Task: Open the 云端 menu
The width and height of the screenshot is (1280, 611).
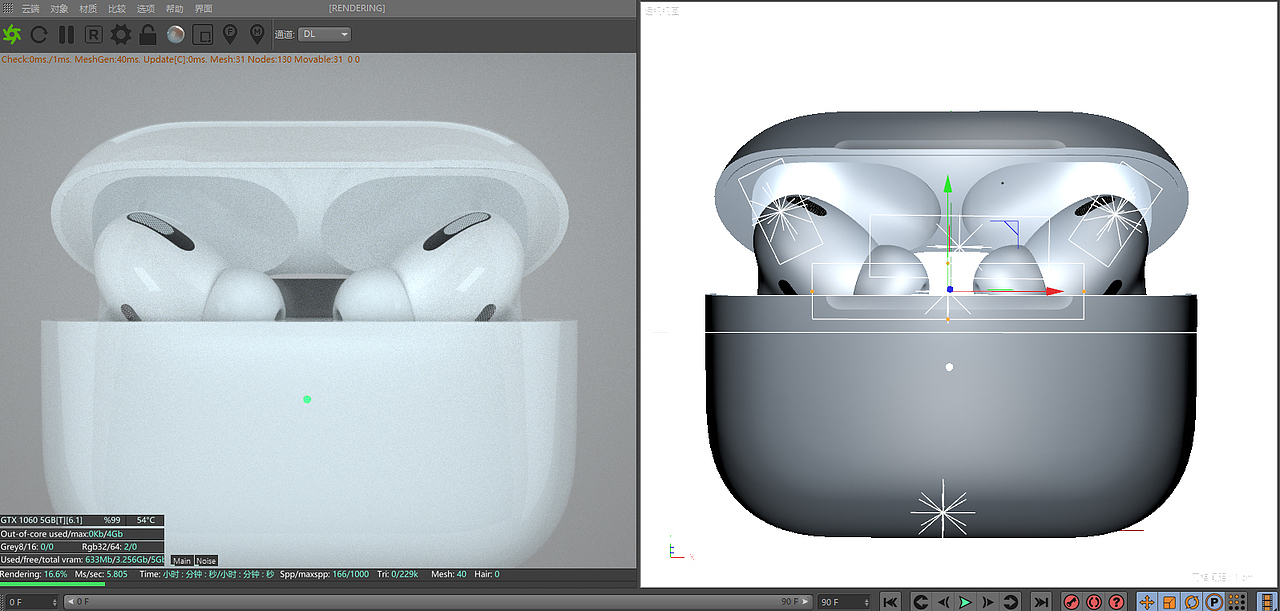Action: point(30,8)
